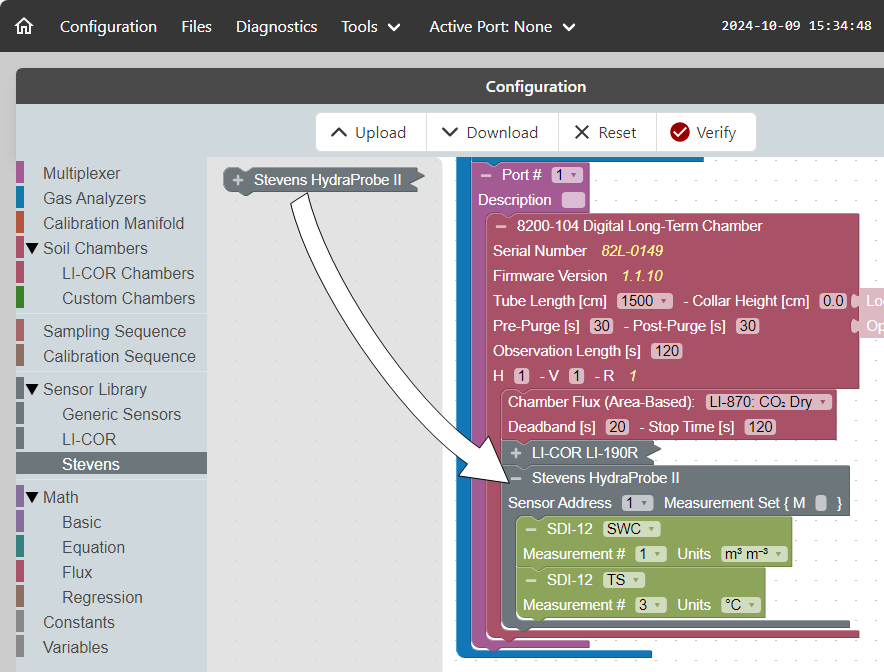Click the Reset button
This screenshot has width=884, height=672.
(x=607, y=132)
